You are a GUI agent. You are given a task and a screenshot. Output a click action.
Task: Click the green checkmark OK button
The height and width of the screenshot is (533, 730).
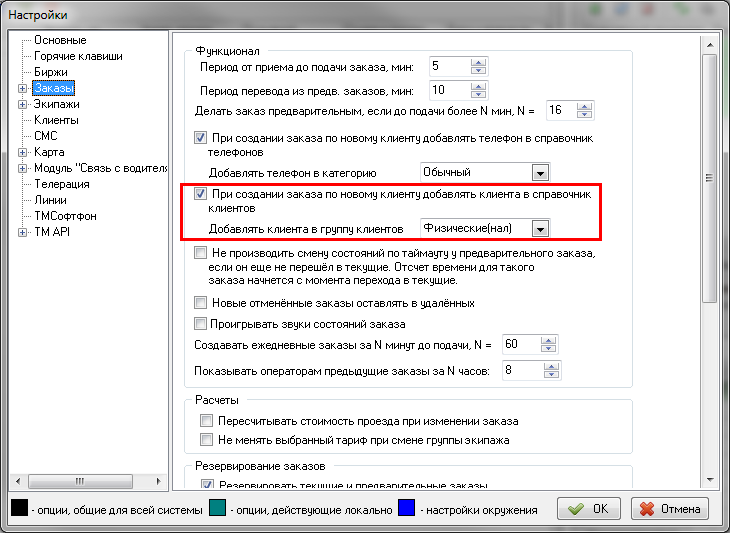[588, 508]
